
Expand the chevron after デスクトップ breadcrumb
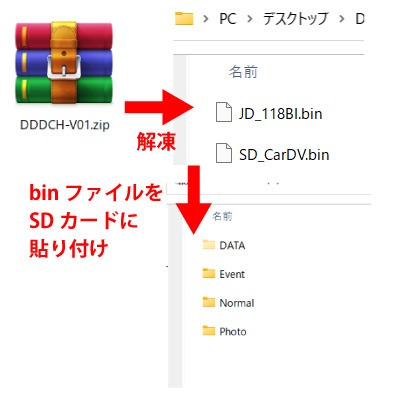(x=341, y=19)
